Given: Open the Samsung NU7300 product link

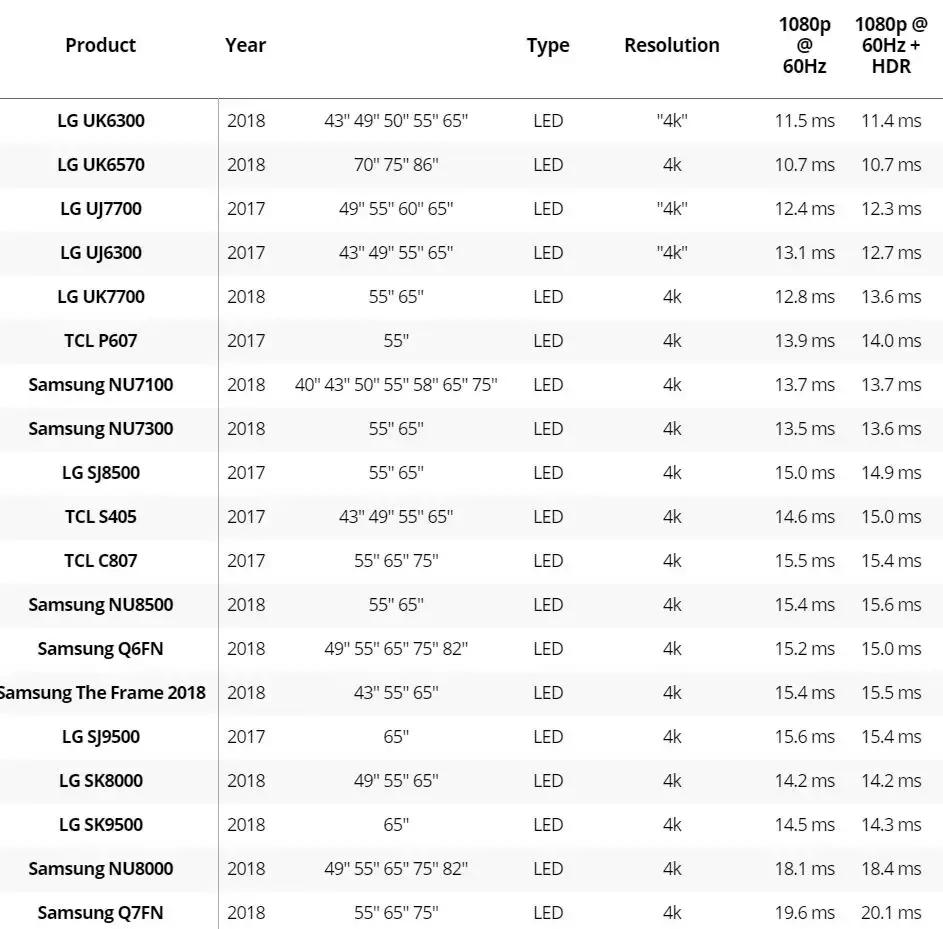Looking at the screenshot, I should tap(100, 429).
